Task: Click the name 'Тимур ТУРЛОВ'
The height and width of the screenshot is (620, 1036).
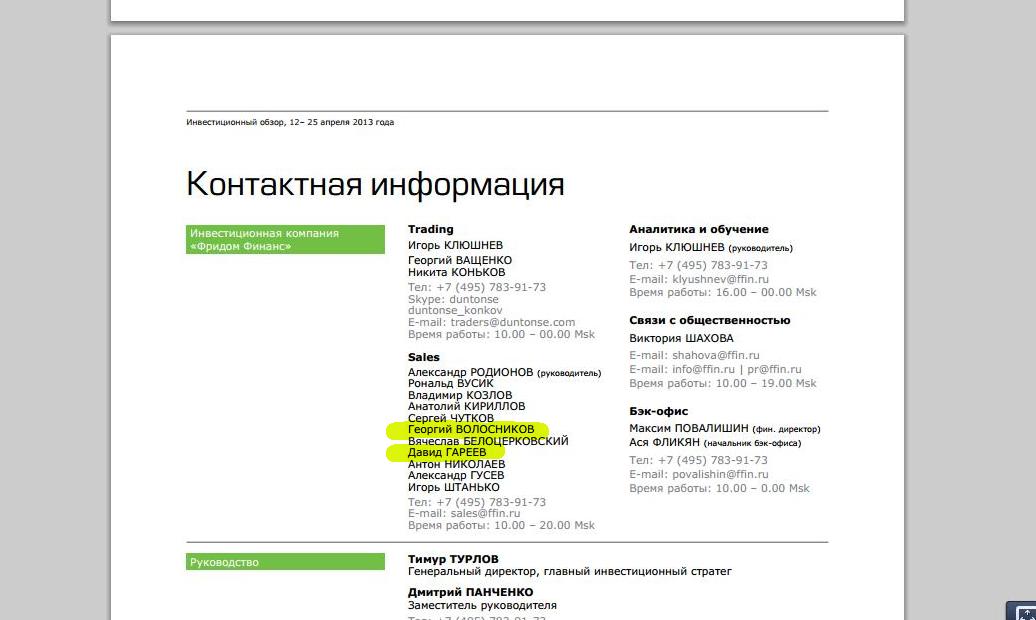Action: pyautogui.click(x=453, y=559)
